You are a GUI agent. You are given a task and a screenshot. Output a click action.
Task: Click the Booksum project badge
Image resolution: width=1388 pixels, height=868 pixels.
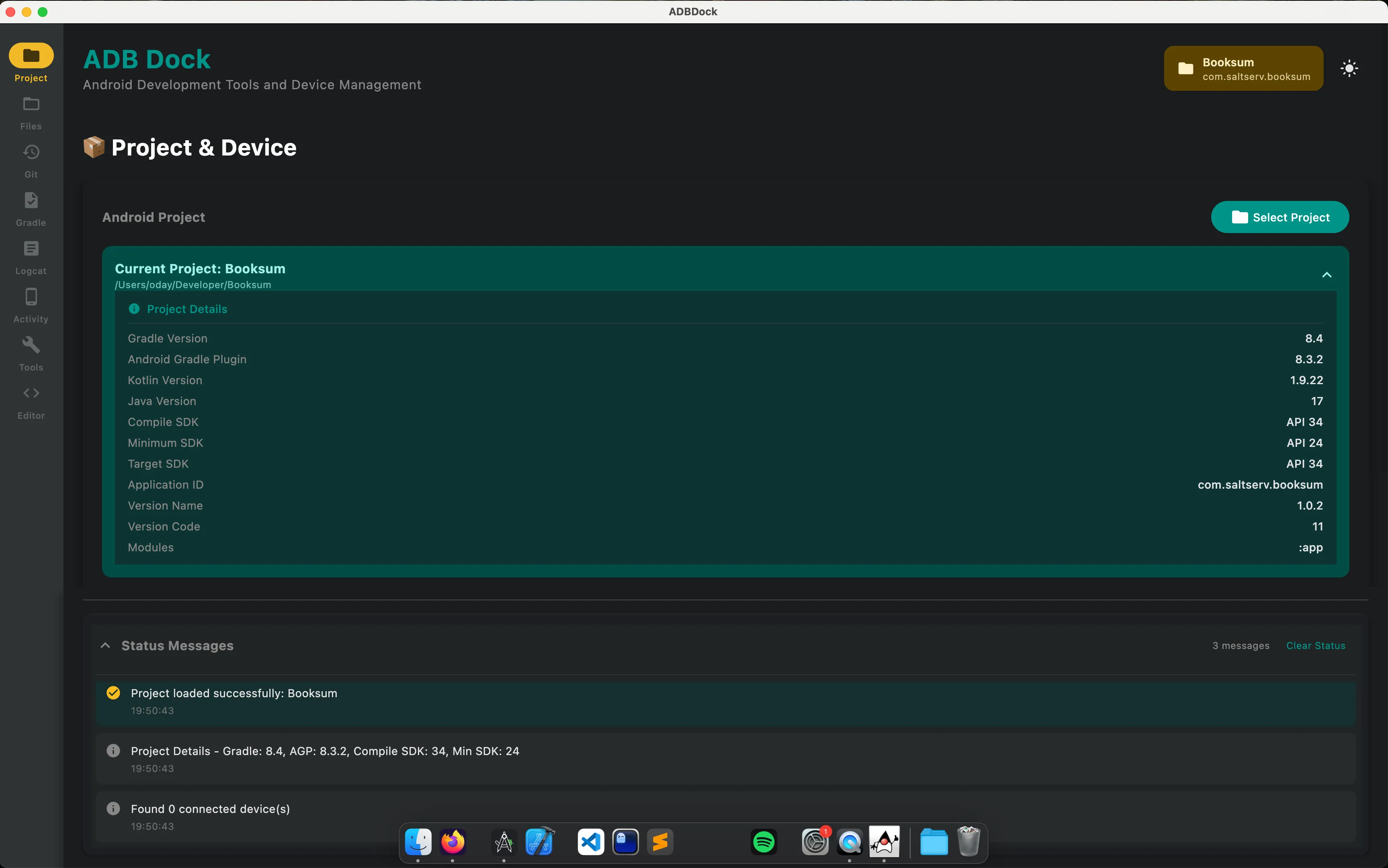[x=1243, y=69]
